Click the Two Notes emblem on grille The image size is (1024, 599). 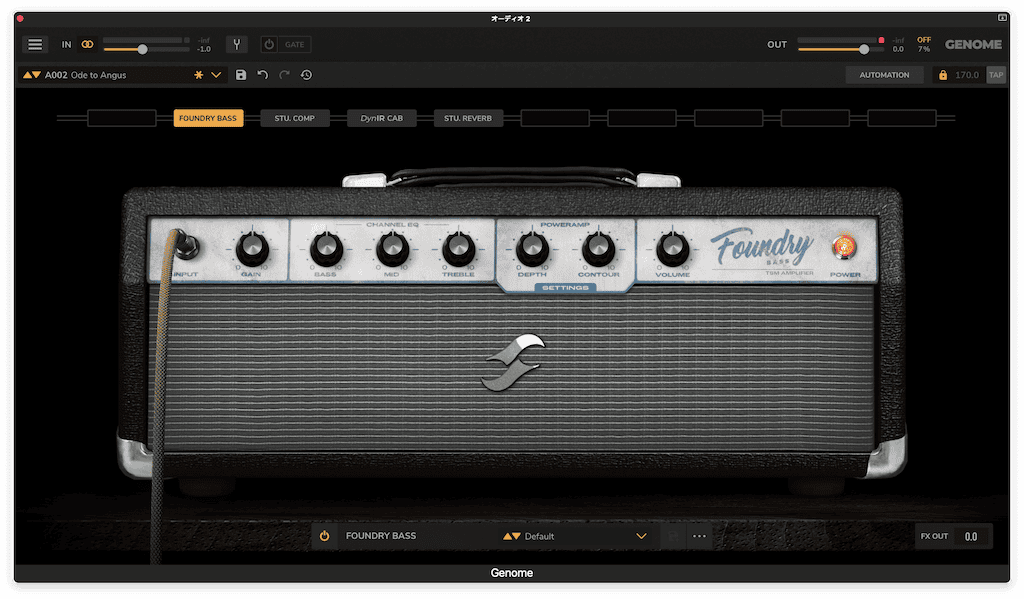pyautogui.click(x=513, y=363)
